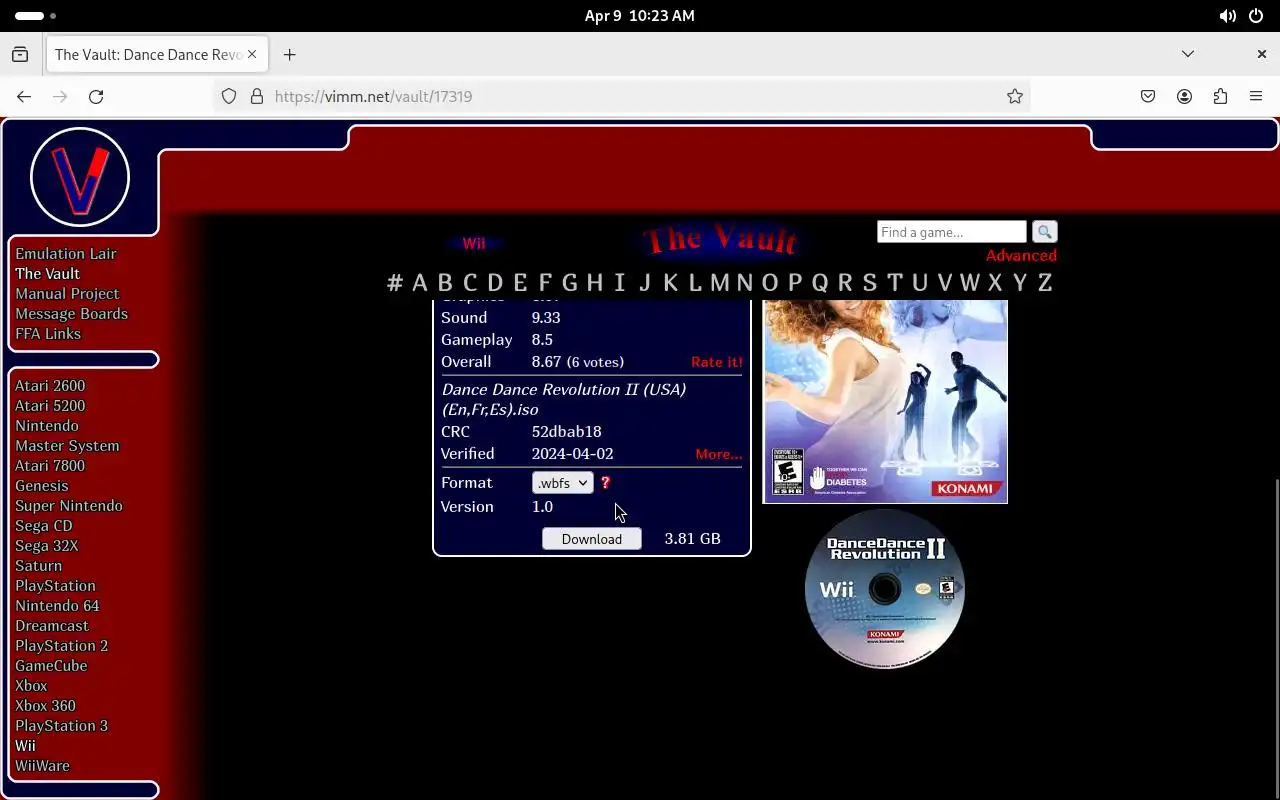Open the .wbfs format dropdown
Screen dimensions: 1280x800
[562, 482]
